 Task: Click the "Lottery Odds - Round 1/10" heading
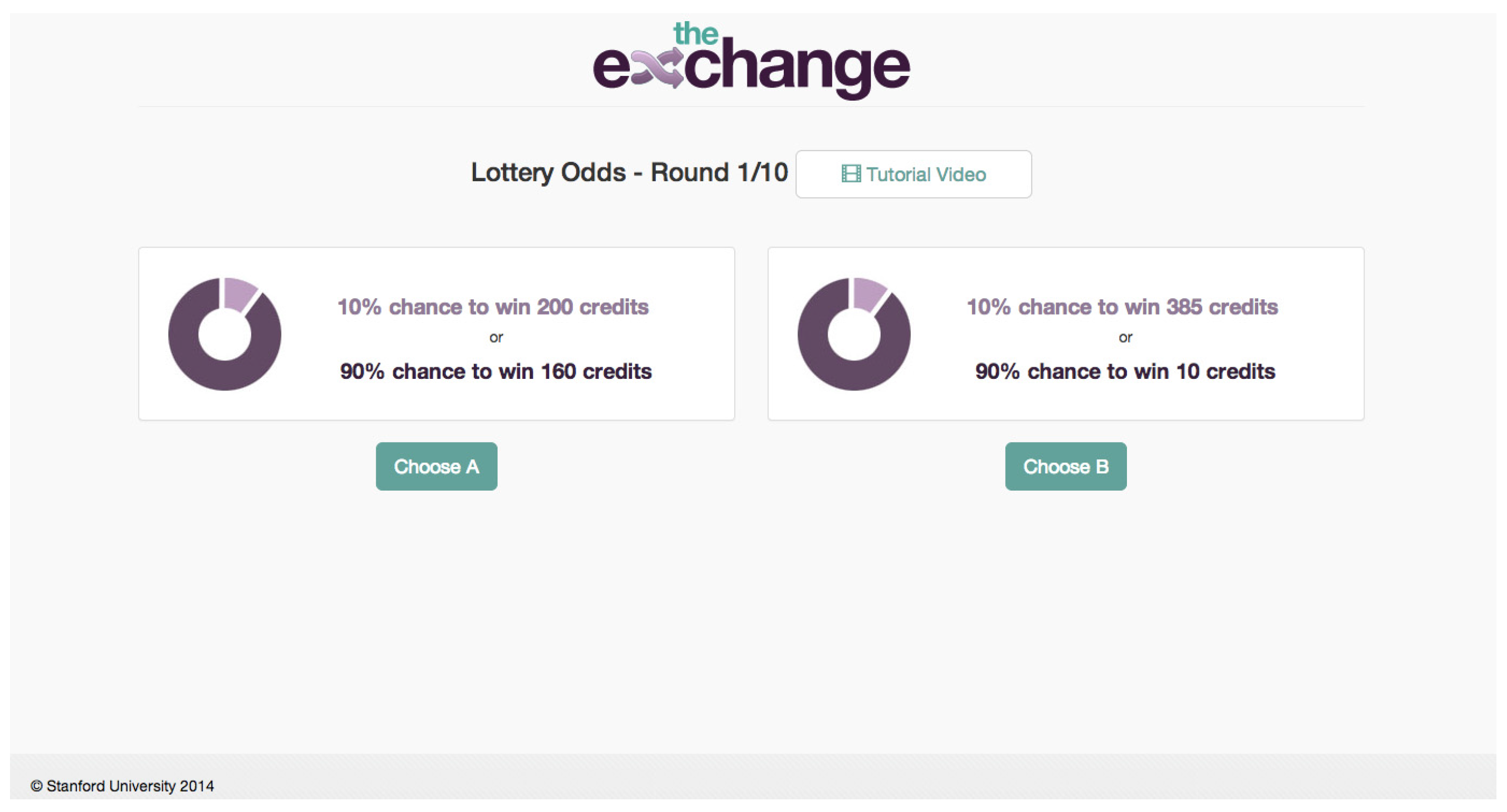point(629,173)
